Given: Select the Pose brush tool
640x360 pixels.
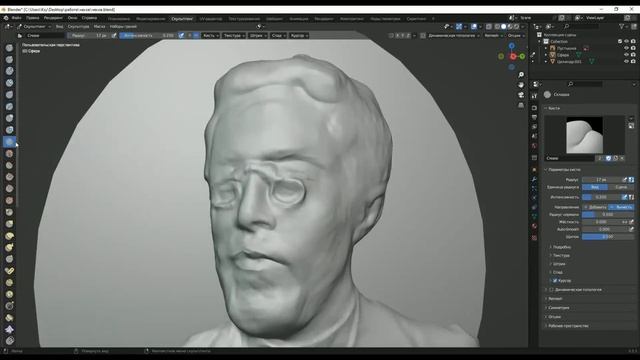Looking at the screenshot, I should click(x=9, y=271).
